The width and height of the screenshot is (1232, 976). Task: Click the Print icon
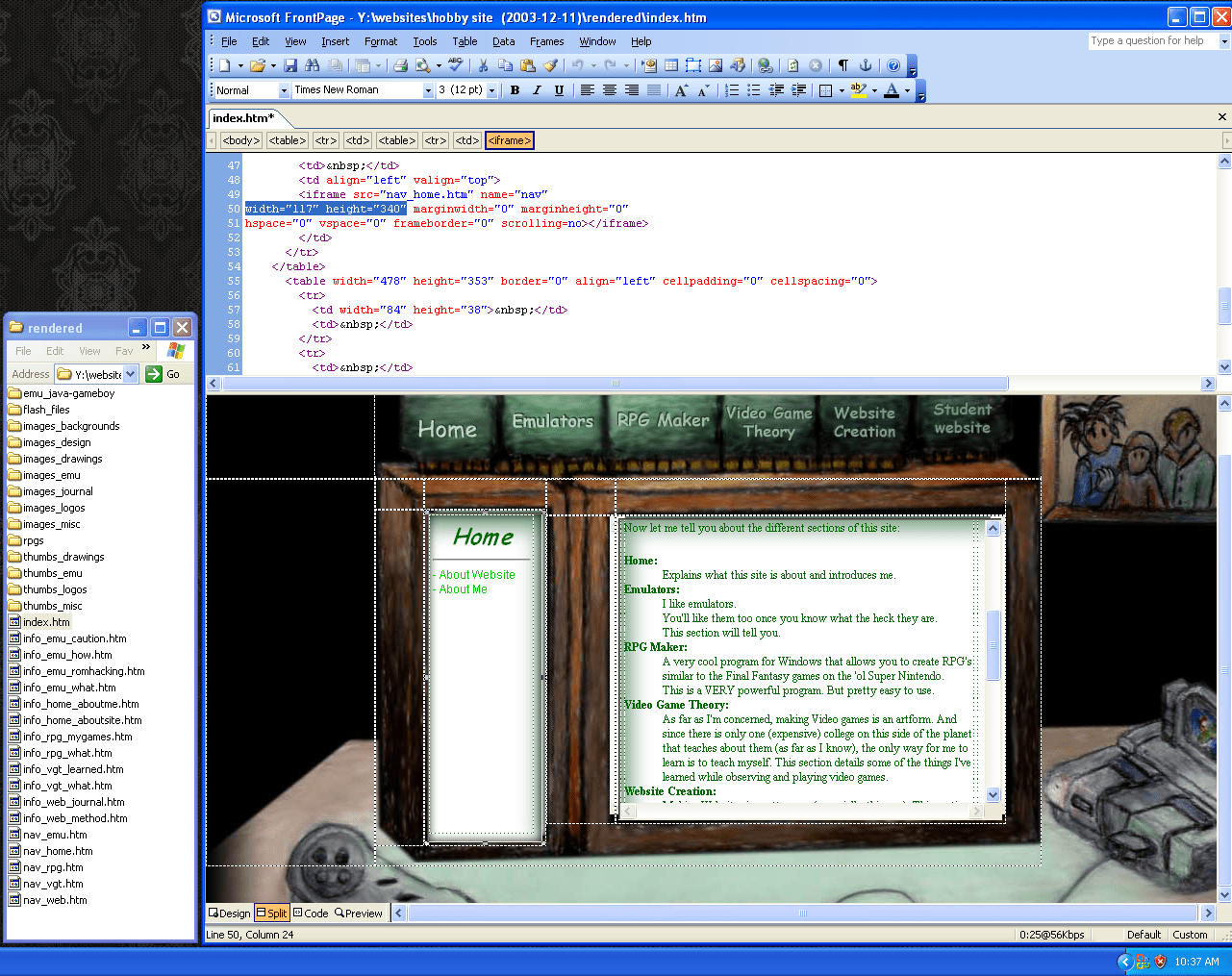pyautogui.click(x=400, y=65)
